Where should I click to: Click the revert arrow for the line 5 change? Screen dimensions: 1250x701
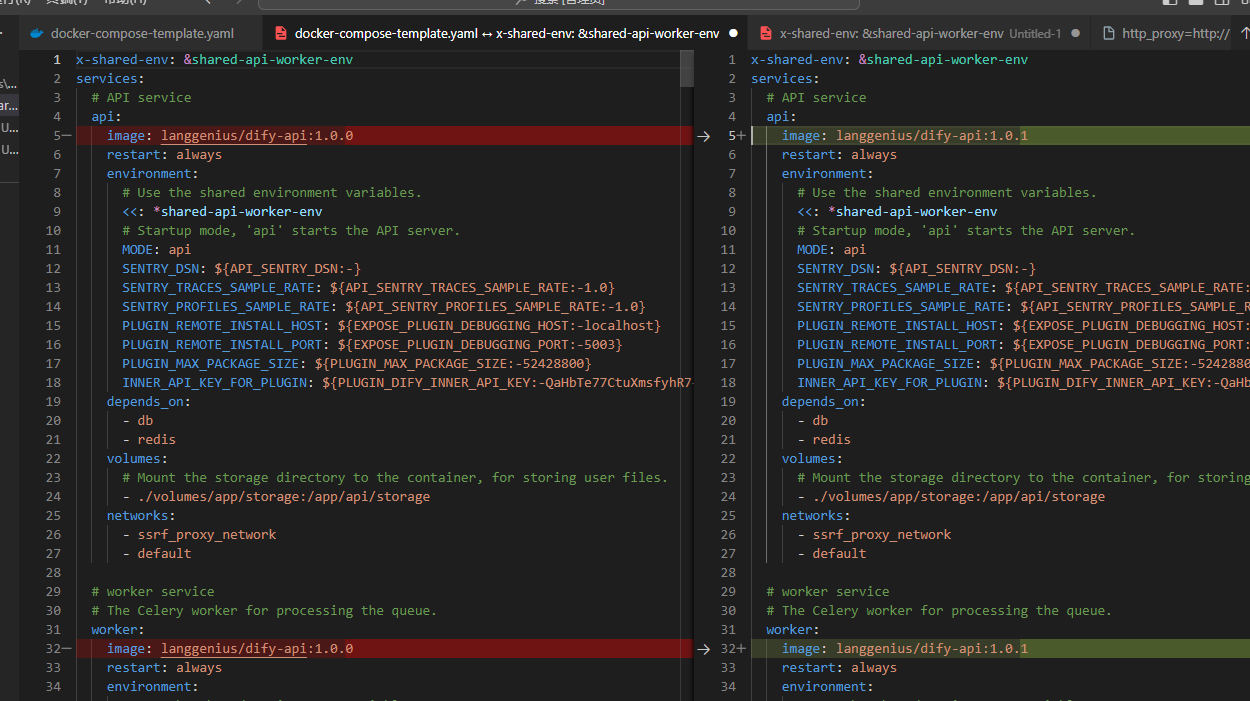tap(703, 136)
